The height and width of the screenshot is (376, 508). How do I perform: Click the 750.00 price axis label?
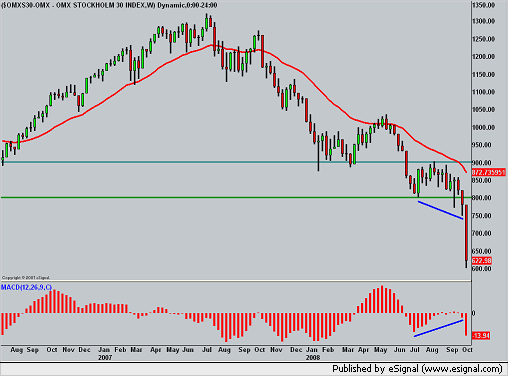tap(482, 216)
